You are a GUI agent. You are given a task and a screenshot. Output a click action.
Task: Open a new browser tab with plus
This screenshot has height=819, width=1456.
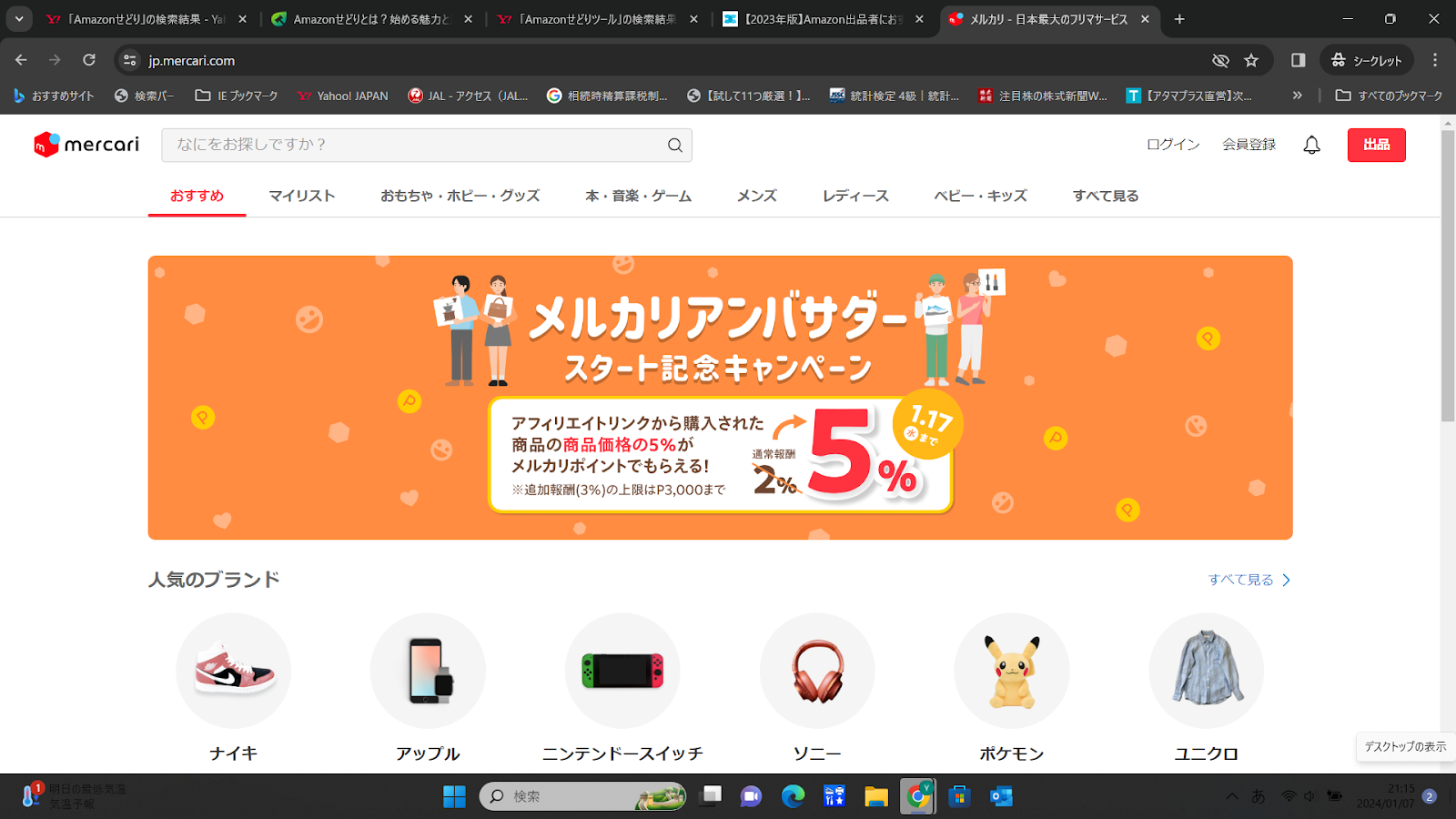(x=1179, y=19)
